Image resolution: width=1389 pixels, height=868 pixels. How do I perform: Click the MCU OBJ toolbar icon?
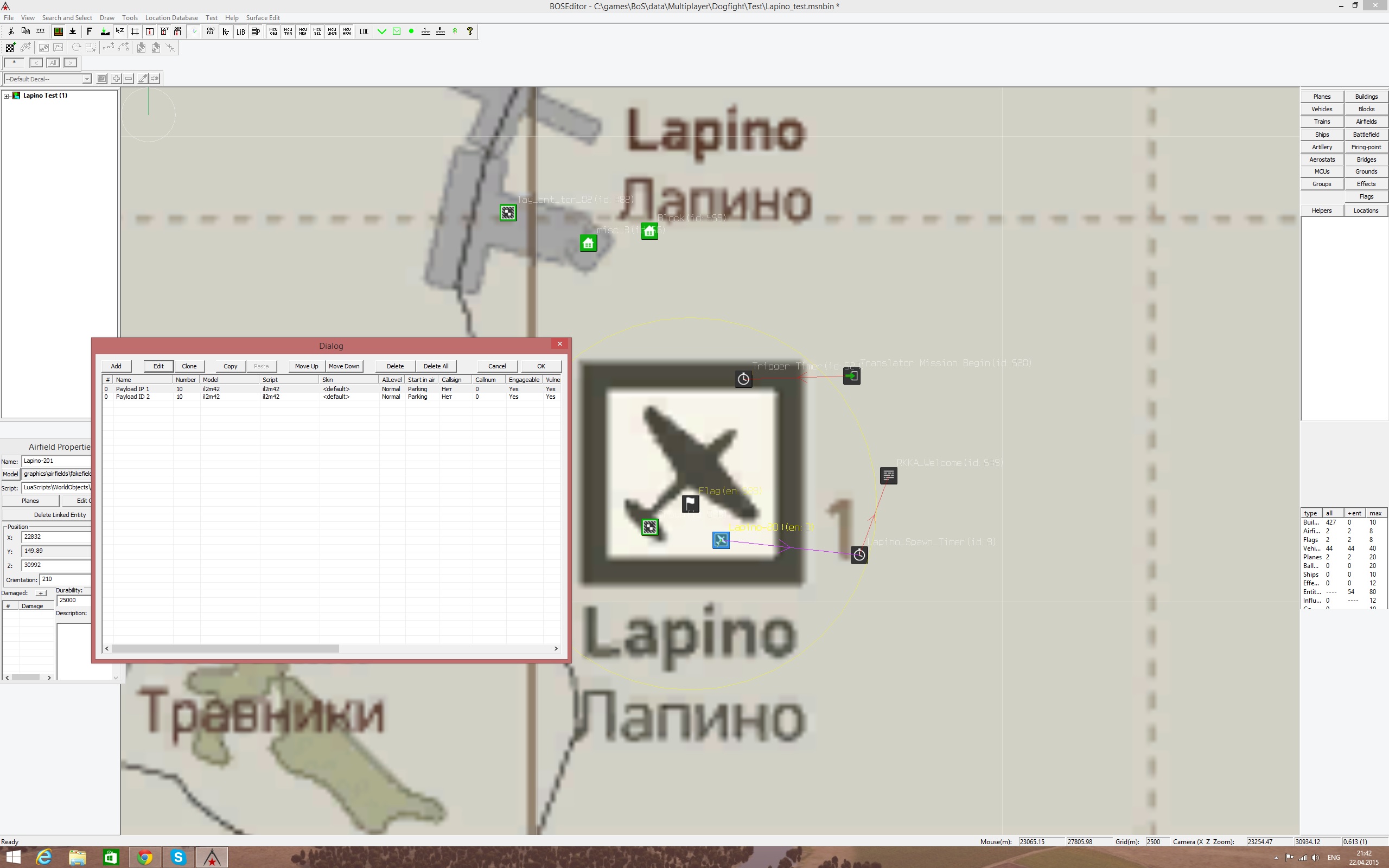[x=272, y=31]
